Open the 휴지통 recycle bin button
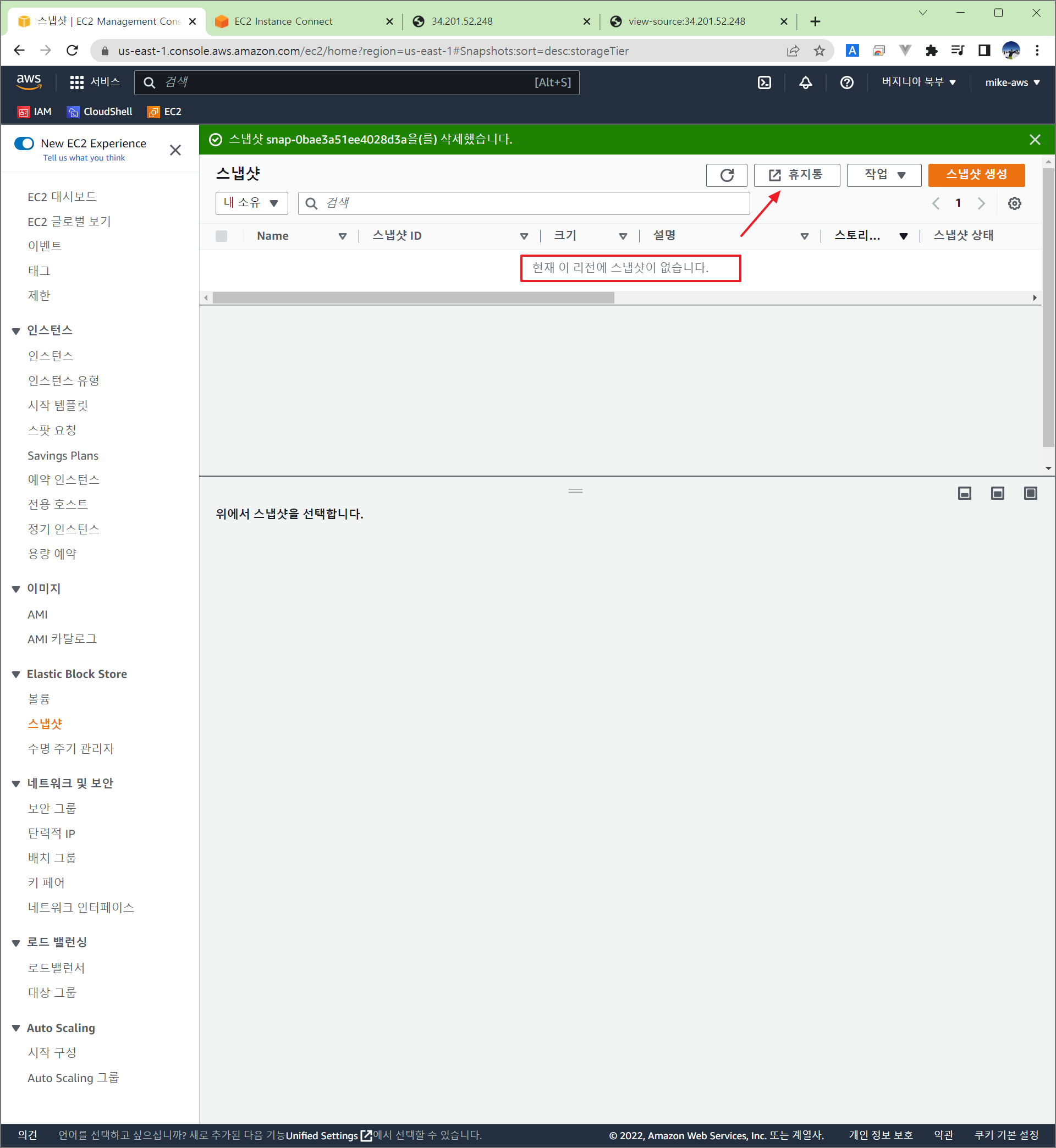 (x=796, y=175)
